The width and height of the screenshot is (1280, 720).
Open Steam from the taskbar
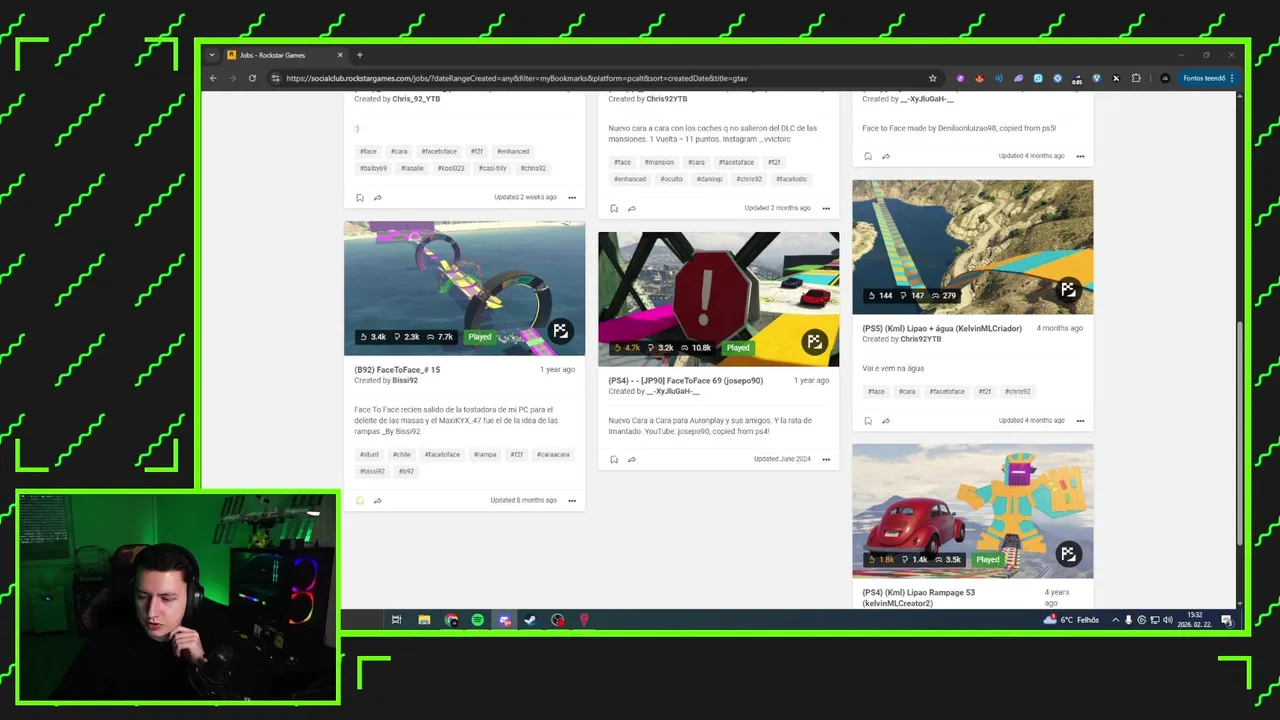530,620
